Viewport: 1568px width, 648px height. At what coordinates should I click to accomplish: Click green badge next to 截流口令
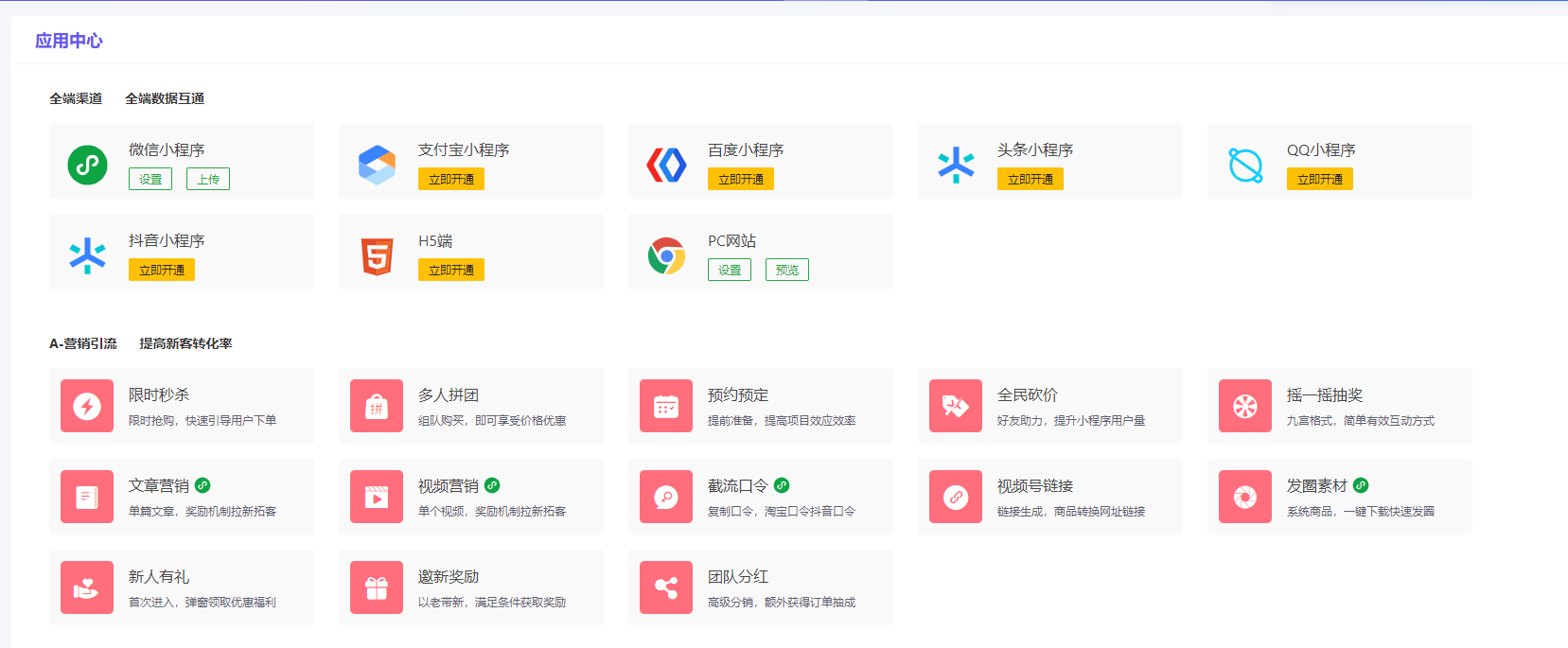click(x=782, y=485)
